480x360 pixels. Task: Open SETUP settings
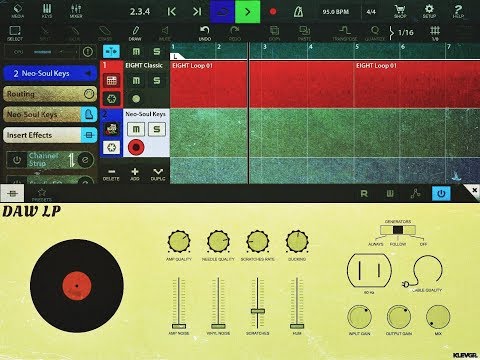point(429,11)
